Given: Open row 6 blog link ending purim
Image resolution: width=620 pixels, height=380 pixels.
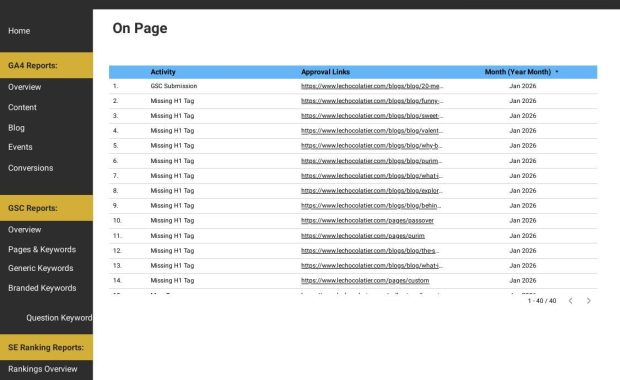Looking at the screenshot, I should tap(372, 161).
